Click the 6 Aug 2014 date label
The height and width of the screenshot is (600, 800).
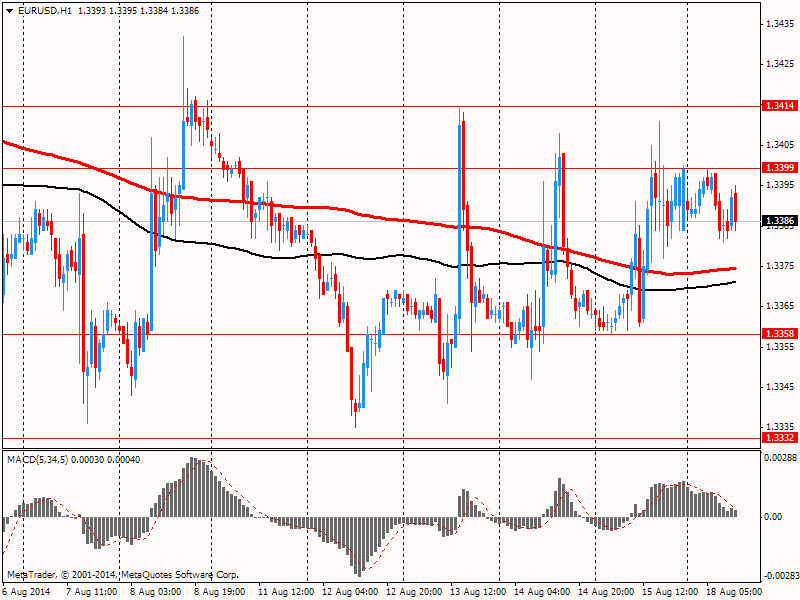28,592
